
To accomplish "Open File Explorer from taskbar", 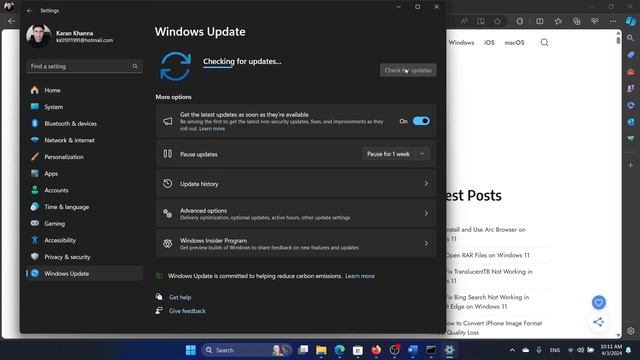I will [321, 350].
